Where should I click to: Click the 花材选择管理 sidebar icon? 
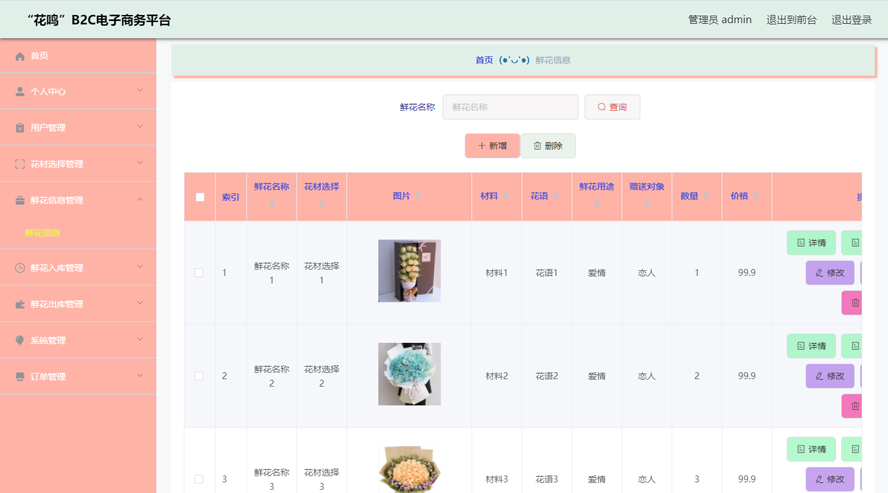coord(20,164)
